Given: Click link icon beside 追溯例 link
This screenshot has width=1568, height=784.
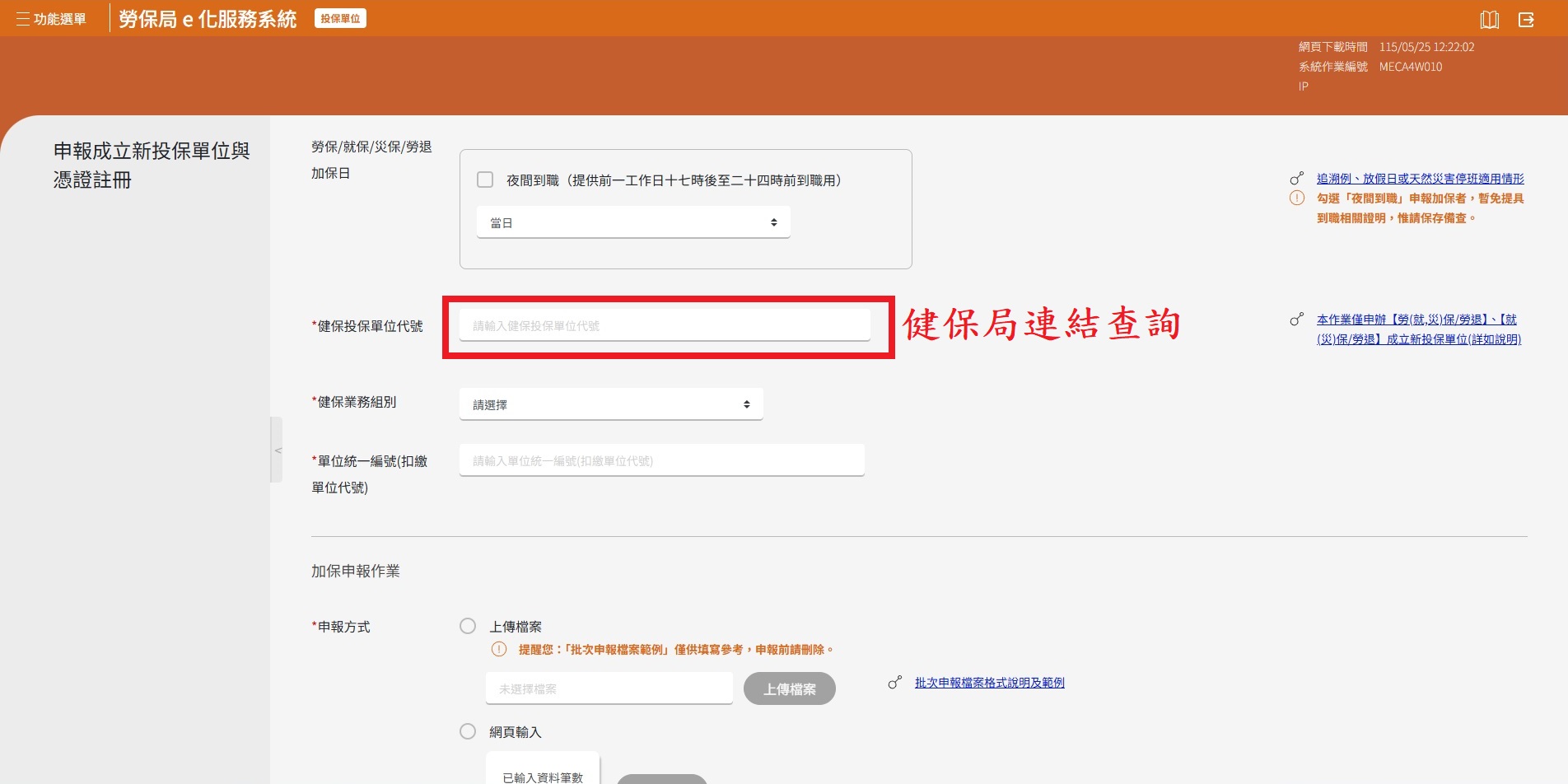Looking at the screenshot, I should pyautogui.click(x=1296, y=178).
